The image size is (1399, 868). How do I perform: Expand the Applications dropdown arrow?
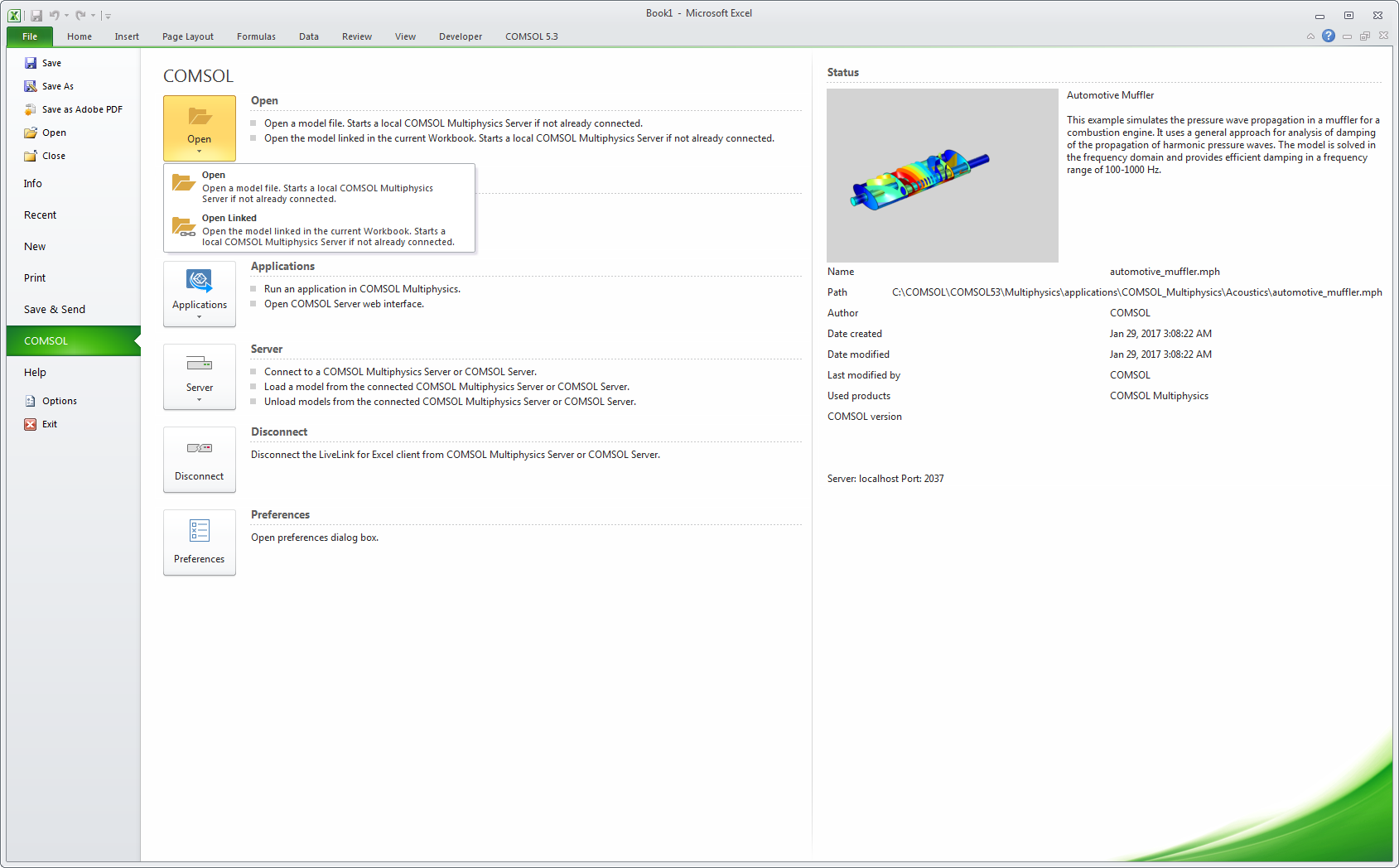pos(199,316)
